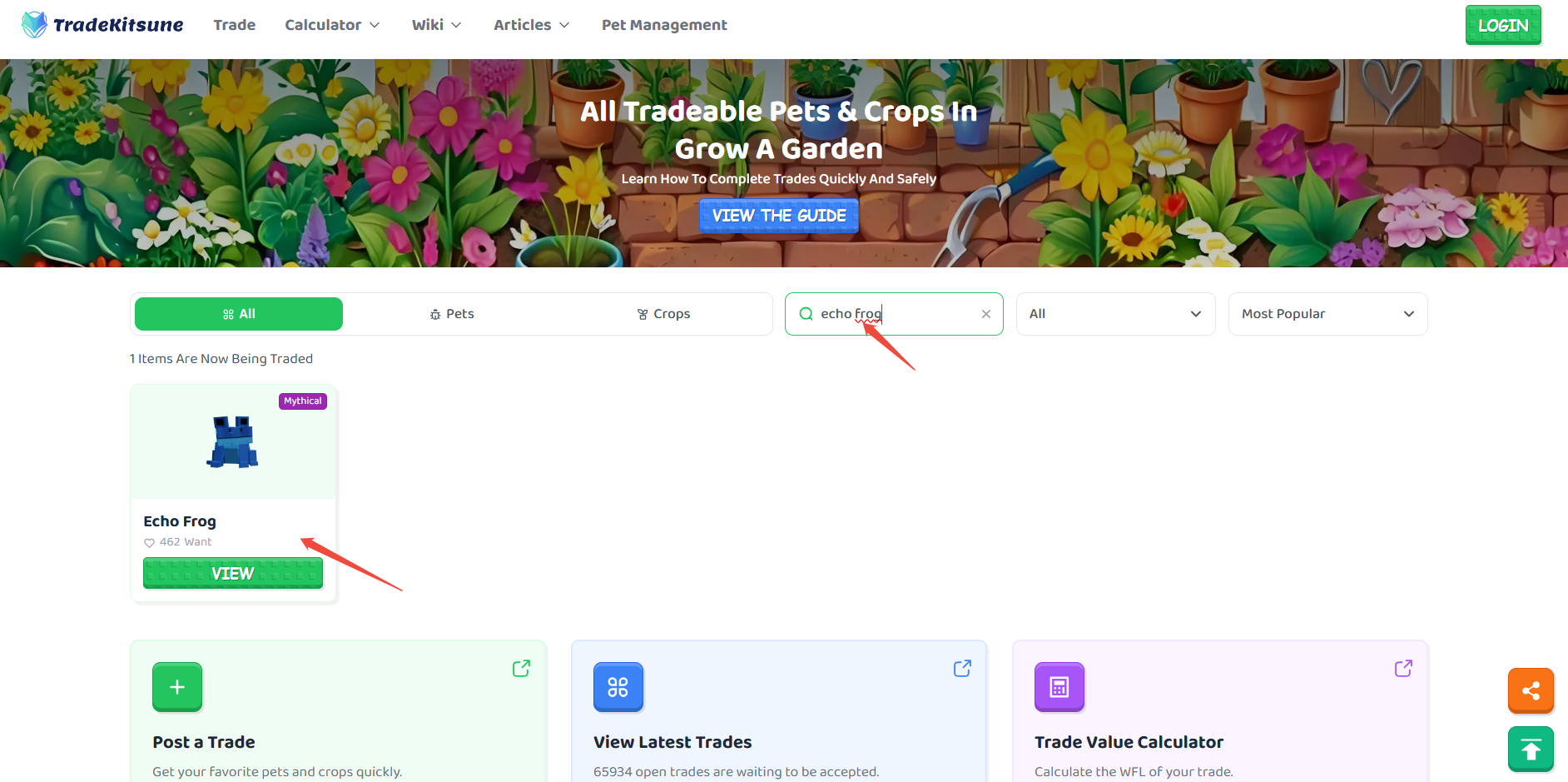Open the All rarity filter dropdown
1568x782 pixels.
[x=1115, y=314]
